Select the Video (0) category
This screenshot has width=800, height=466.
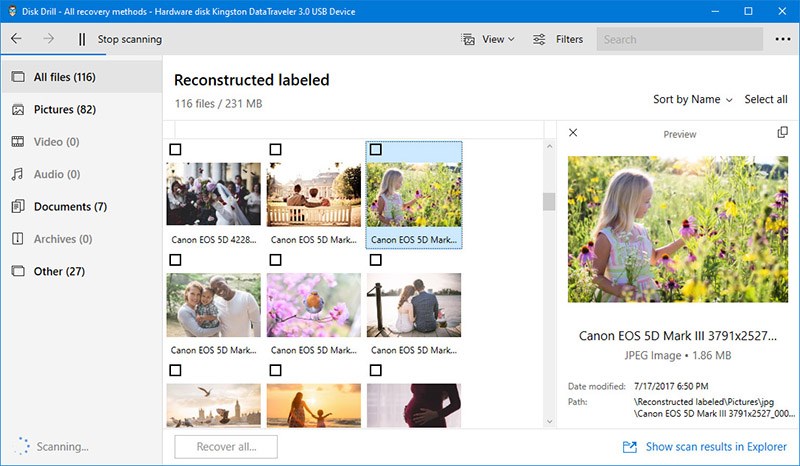[x=82, y=142]
